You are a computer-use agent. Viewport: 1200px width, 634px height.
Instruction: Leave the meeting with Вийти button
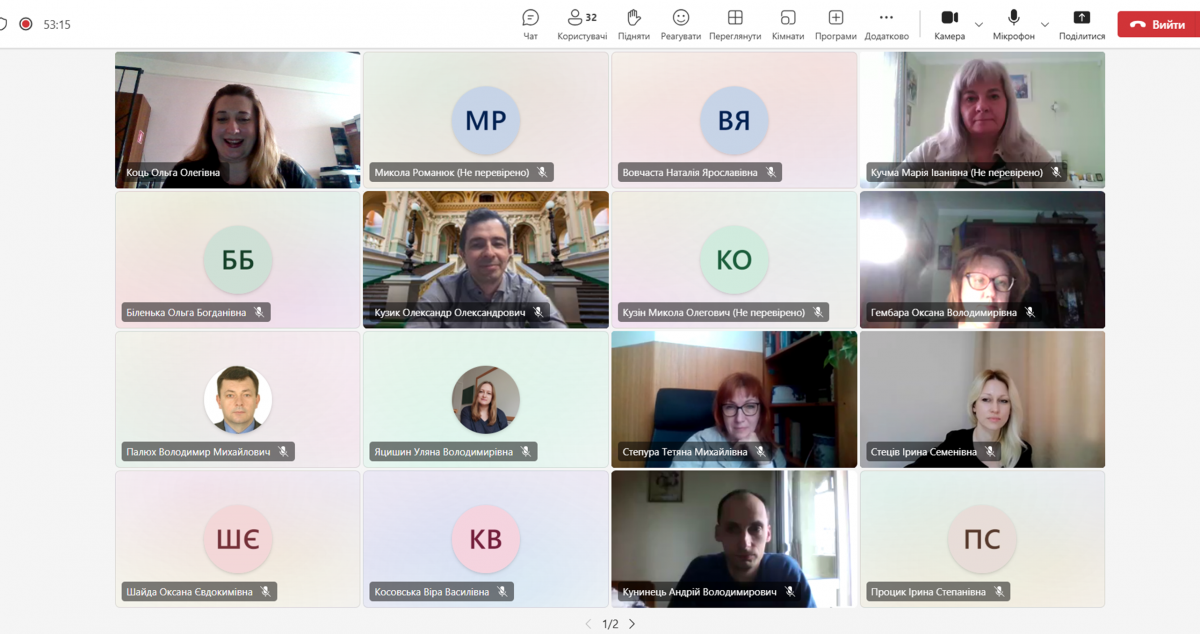point(1157,24)
